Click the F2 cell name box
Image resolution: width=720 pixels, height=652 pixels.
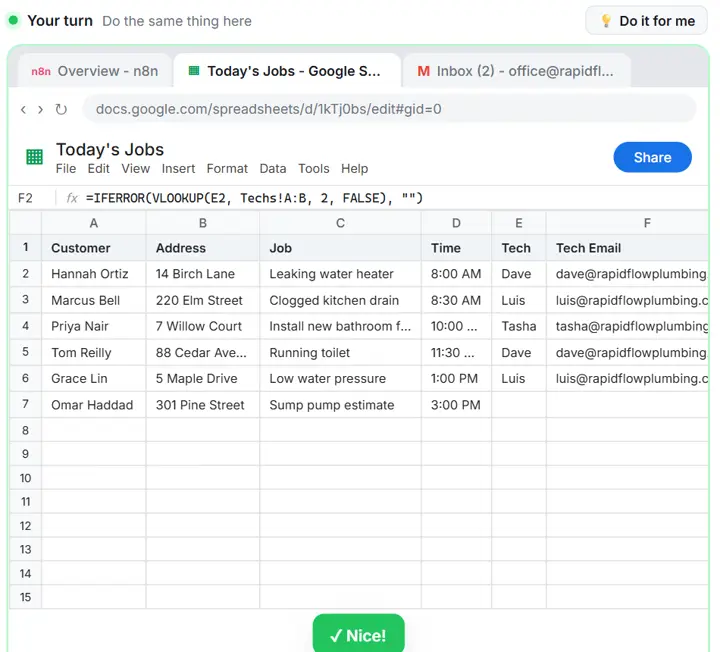(x=26, y=198)
